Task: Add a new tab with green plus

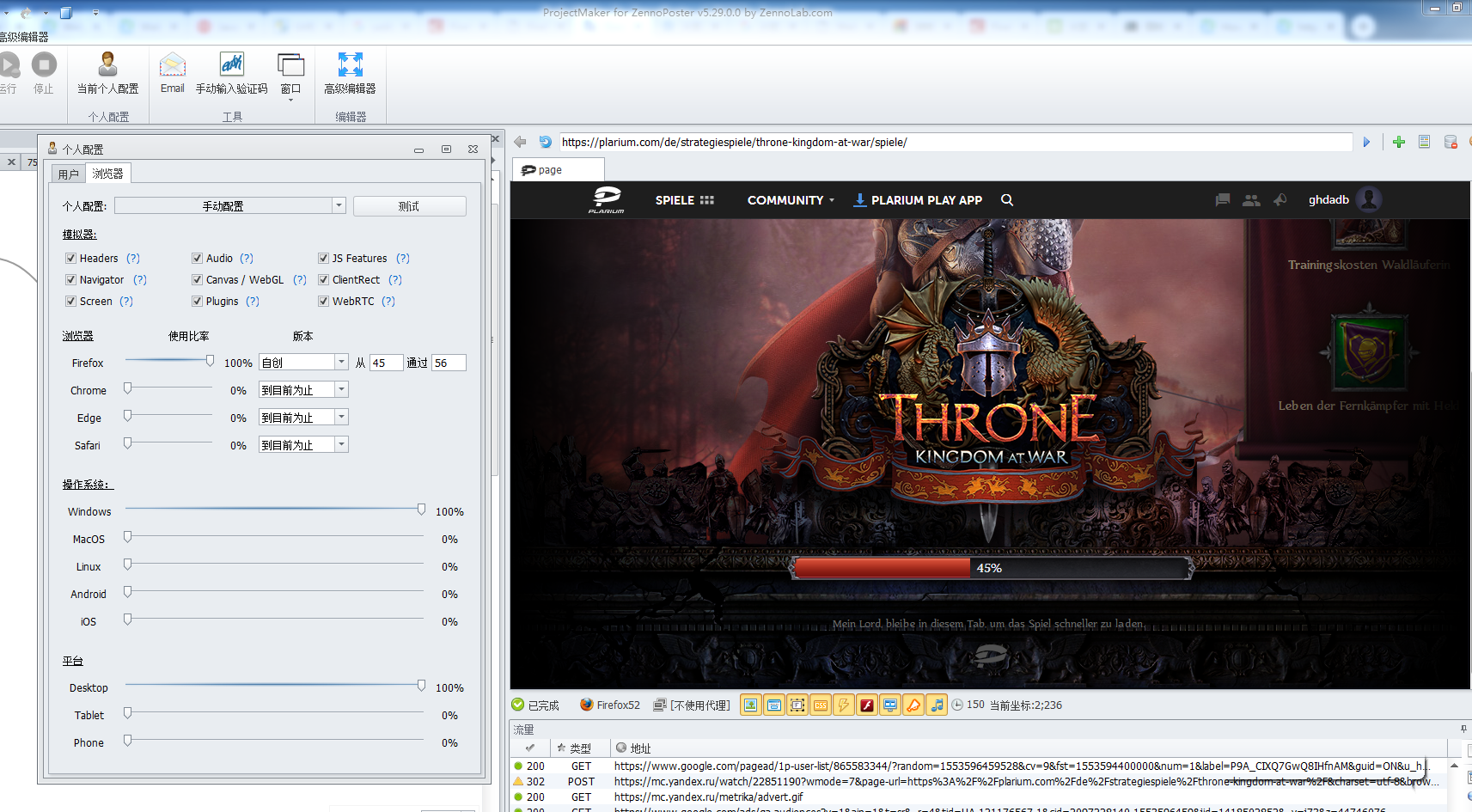Action: click(1399, 142)
